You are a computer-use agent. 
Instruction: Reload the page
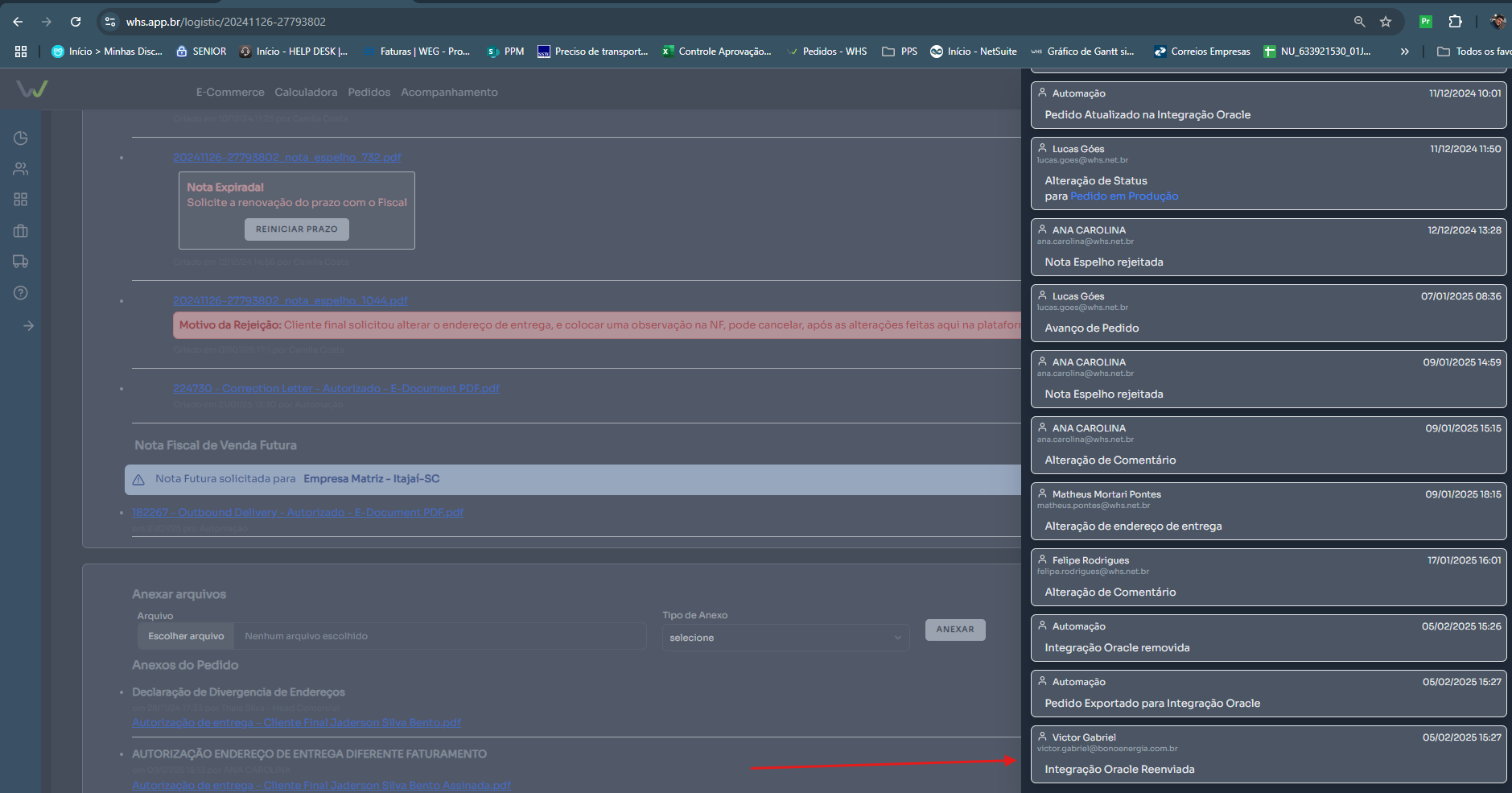click(76, 22)
